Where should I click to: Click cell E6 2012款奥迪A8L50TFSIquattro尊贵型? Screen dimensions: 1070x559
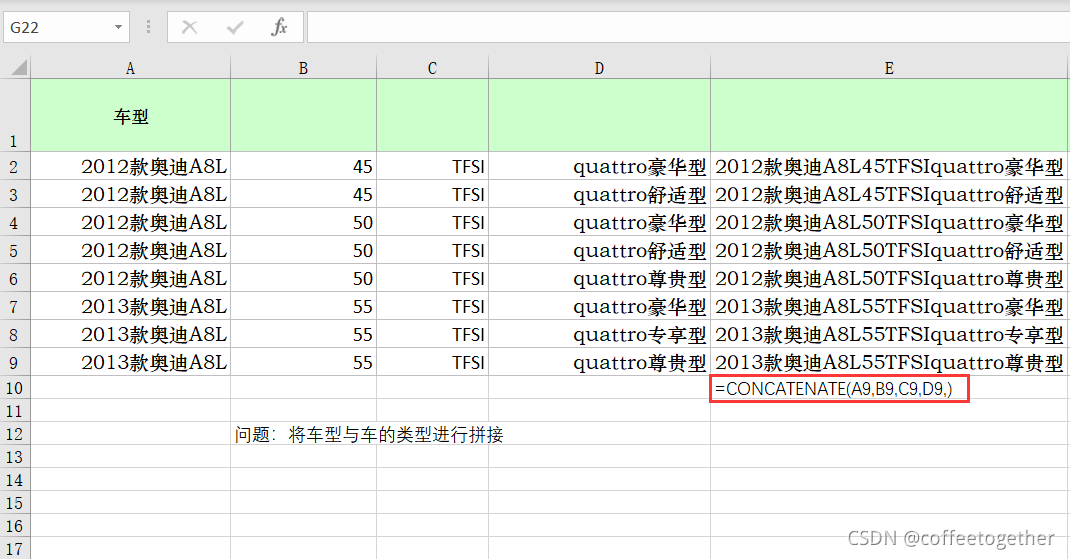click(x=889, y=278)
